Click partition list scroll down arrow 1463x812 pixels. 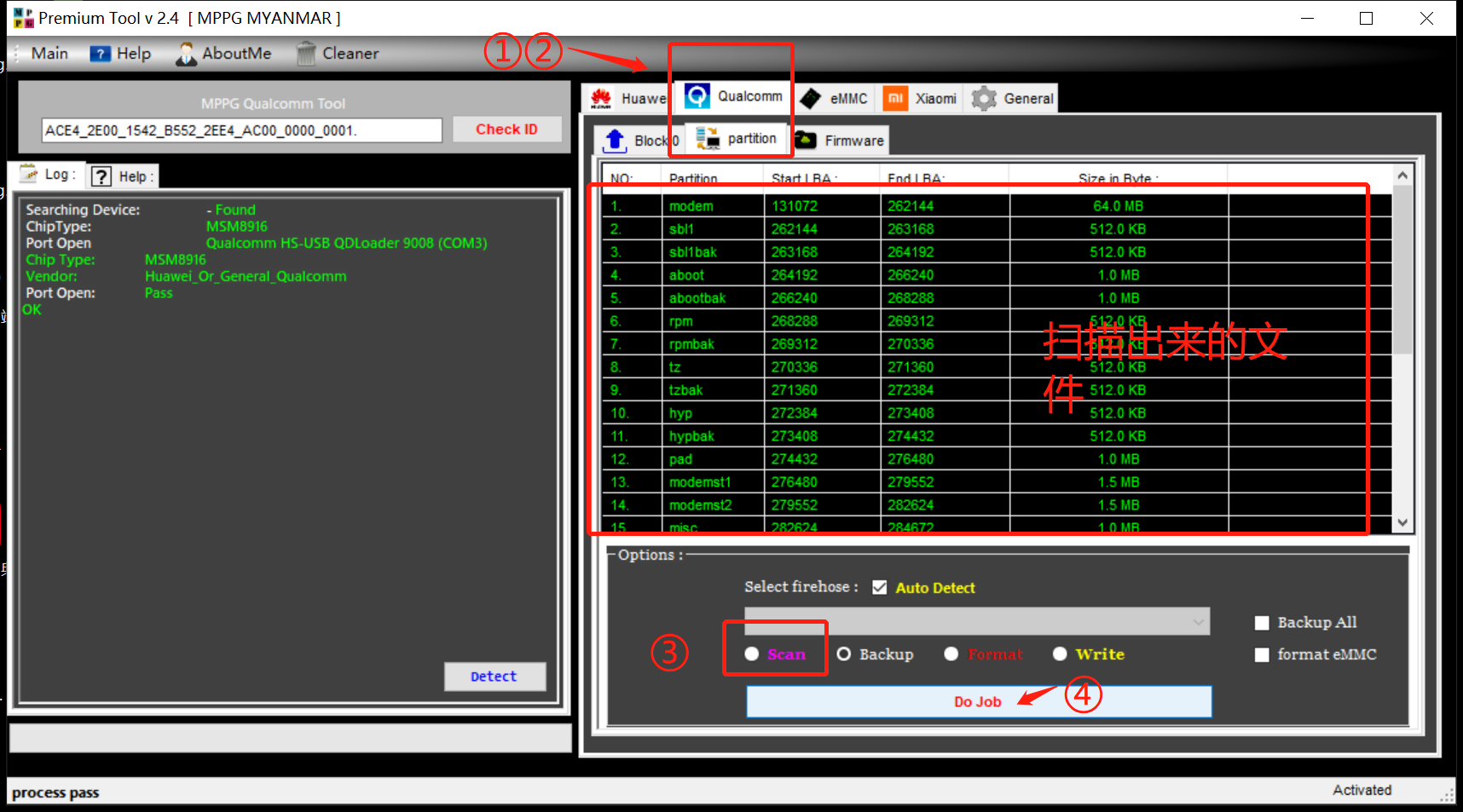(x=1402, y=522)
